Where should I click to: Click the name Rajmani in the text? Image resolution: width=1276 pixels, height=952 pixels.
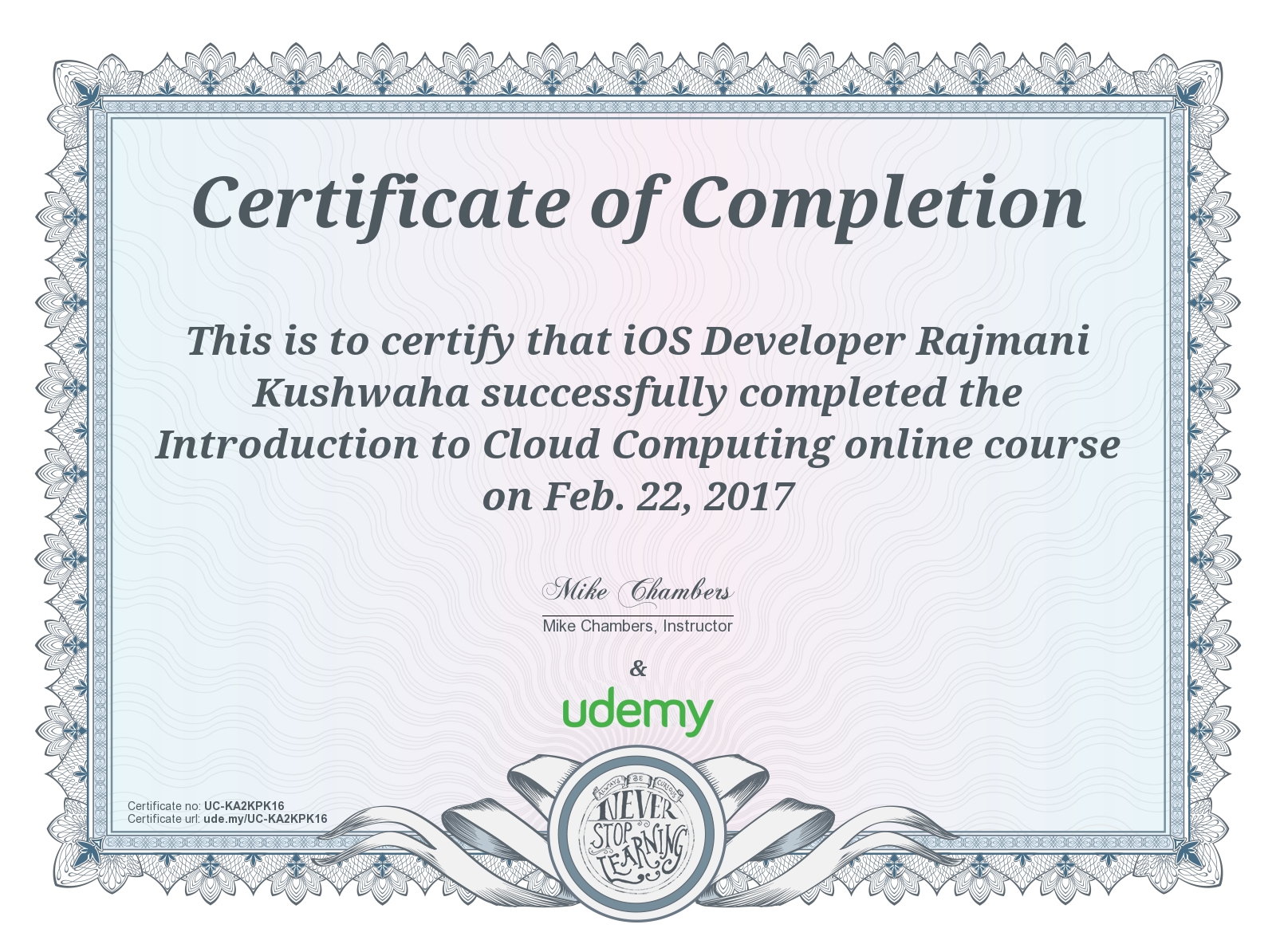pos(1002,341)
